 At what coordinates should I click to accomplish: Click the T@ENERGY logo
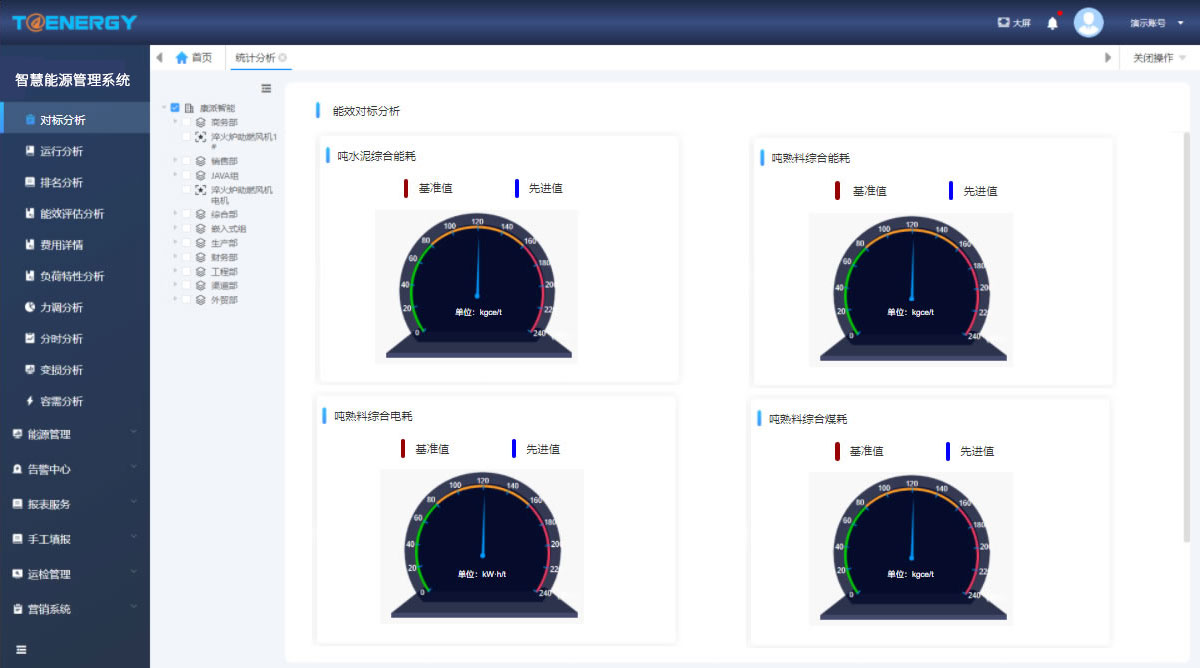pyautogui.click(x=75, y=22)
